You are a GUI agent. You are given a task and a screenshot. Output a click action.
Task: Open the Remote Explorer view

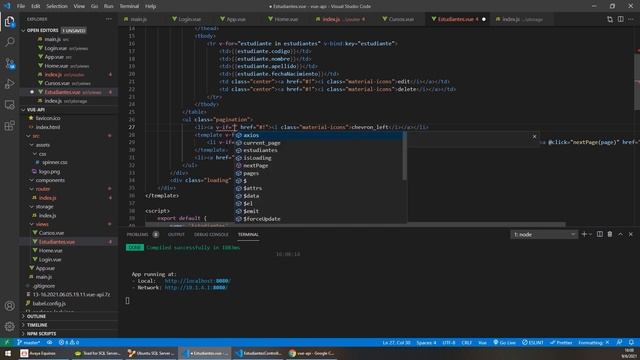point(9,105)
